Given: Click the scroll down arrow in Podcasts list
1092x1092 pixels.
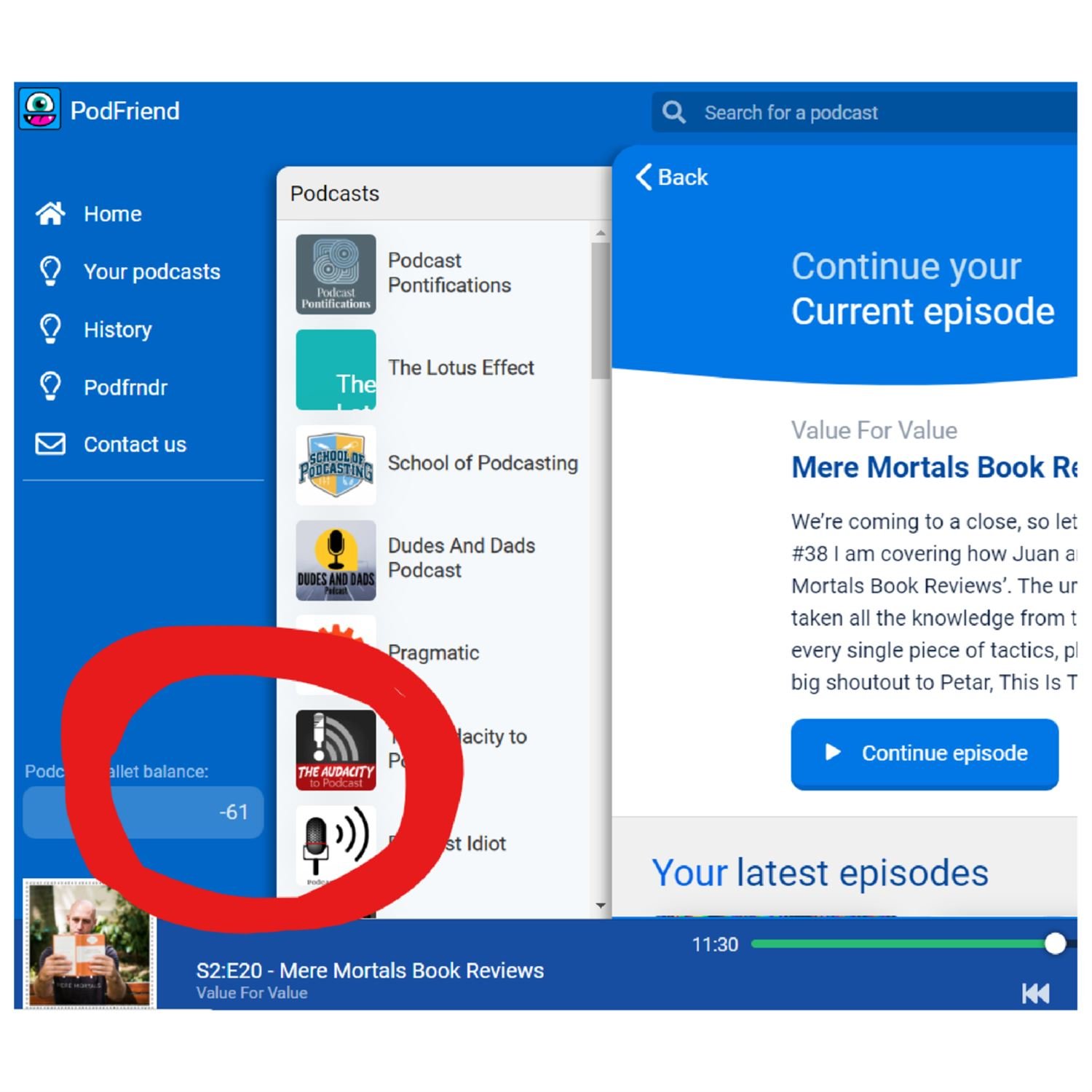Looking at the screenshot, I should click(600, 906).
